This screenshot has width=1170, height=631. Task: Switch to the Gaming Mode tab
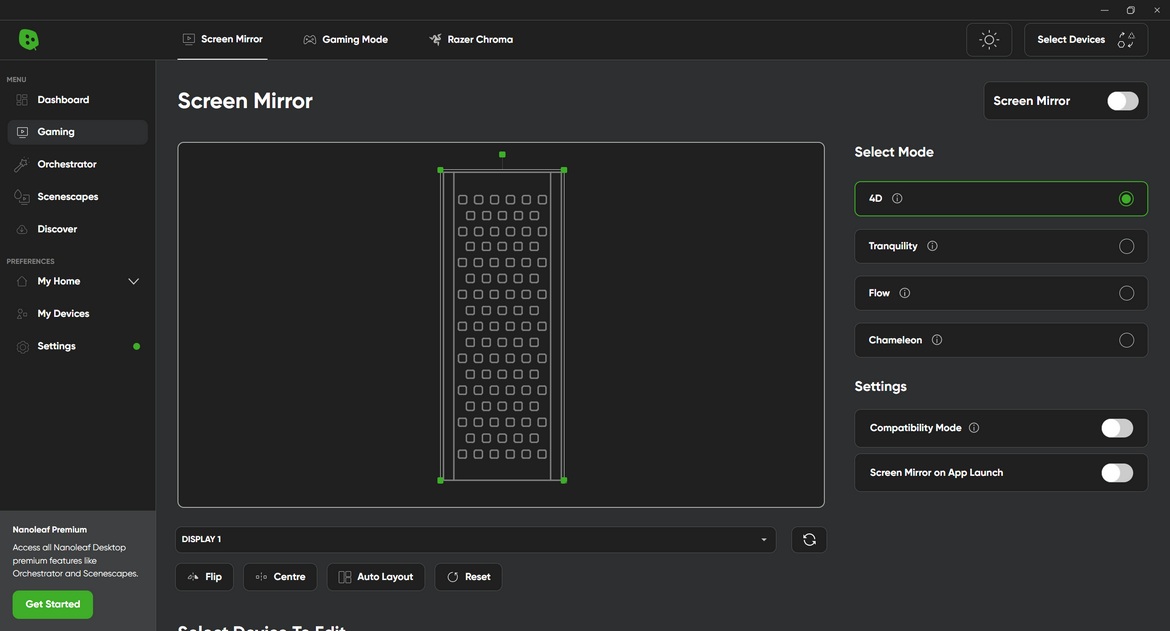point(345,40)
